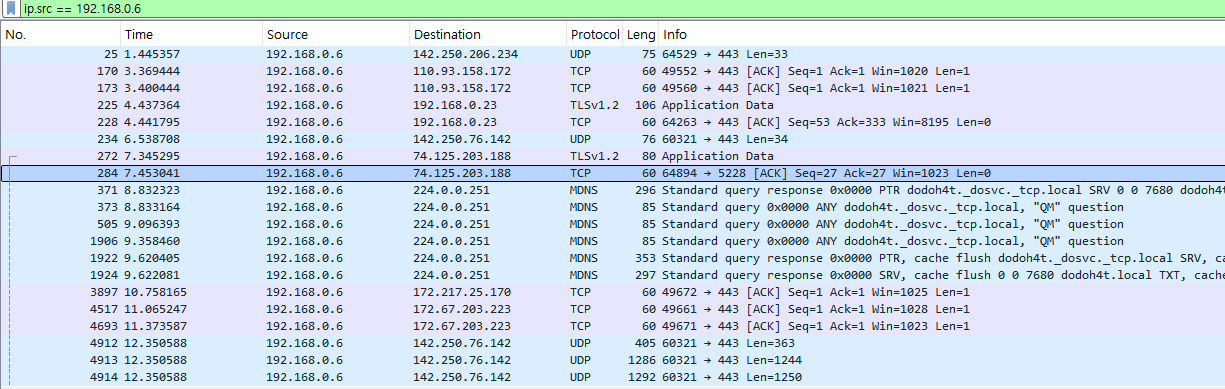Click the display filter bookmark icon
The image size is (1225, 389).
click(10, 9)
